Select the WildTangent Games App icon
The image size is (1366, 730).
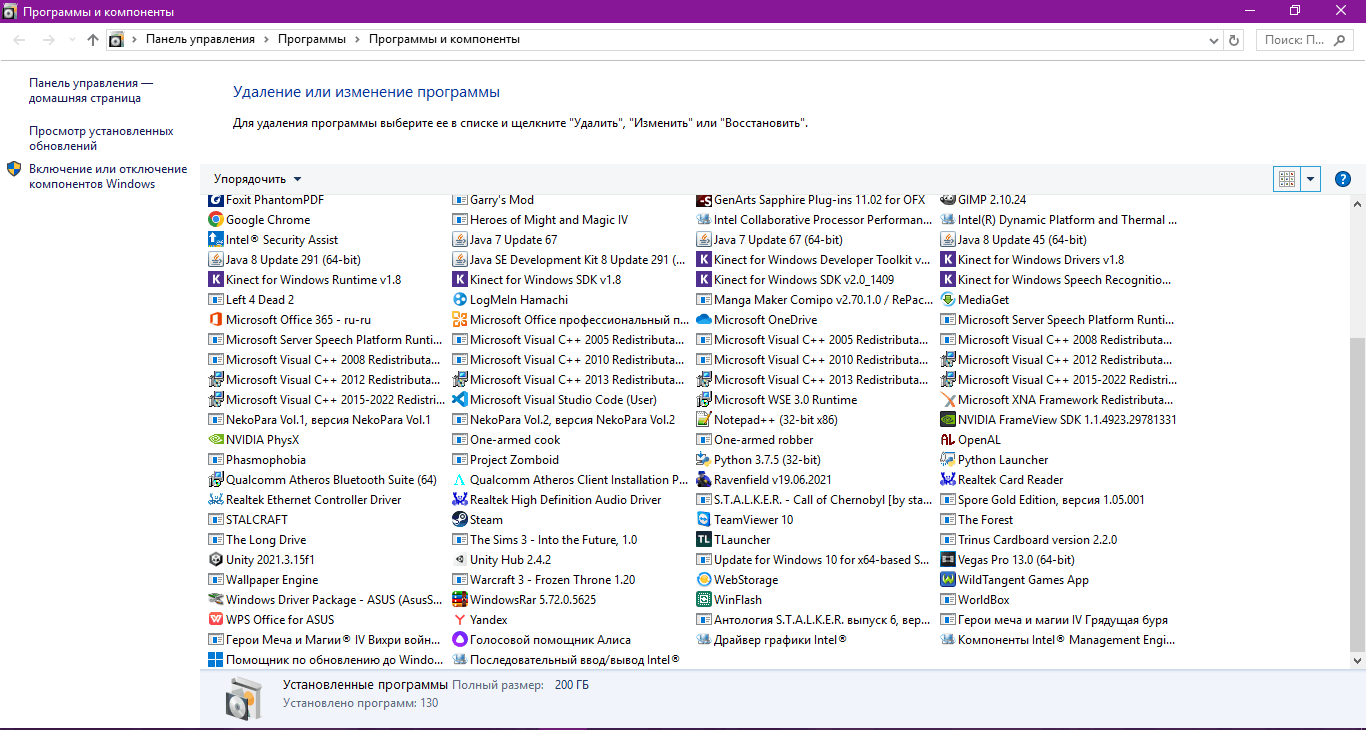click(x=948, y=580)
